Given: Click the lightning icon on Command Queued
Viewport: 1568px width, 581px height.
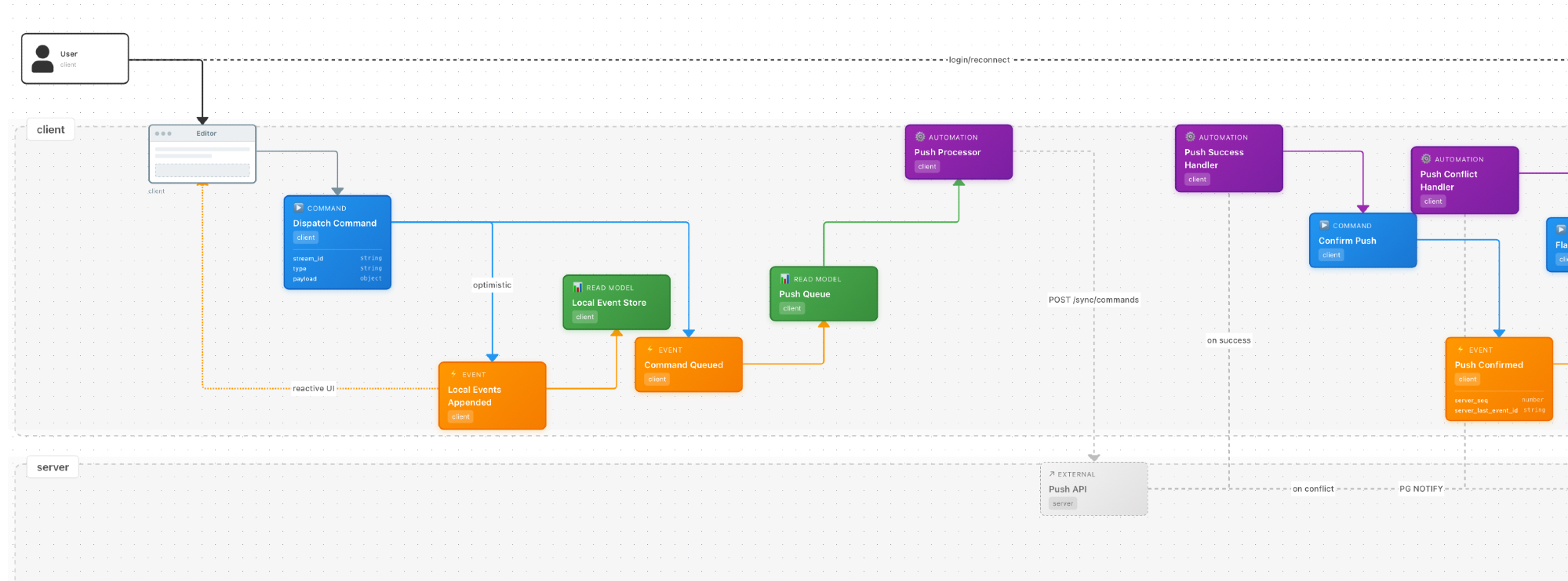Looking at the screenshot, I should coord(650,350).
